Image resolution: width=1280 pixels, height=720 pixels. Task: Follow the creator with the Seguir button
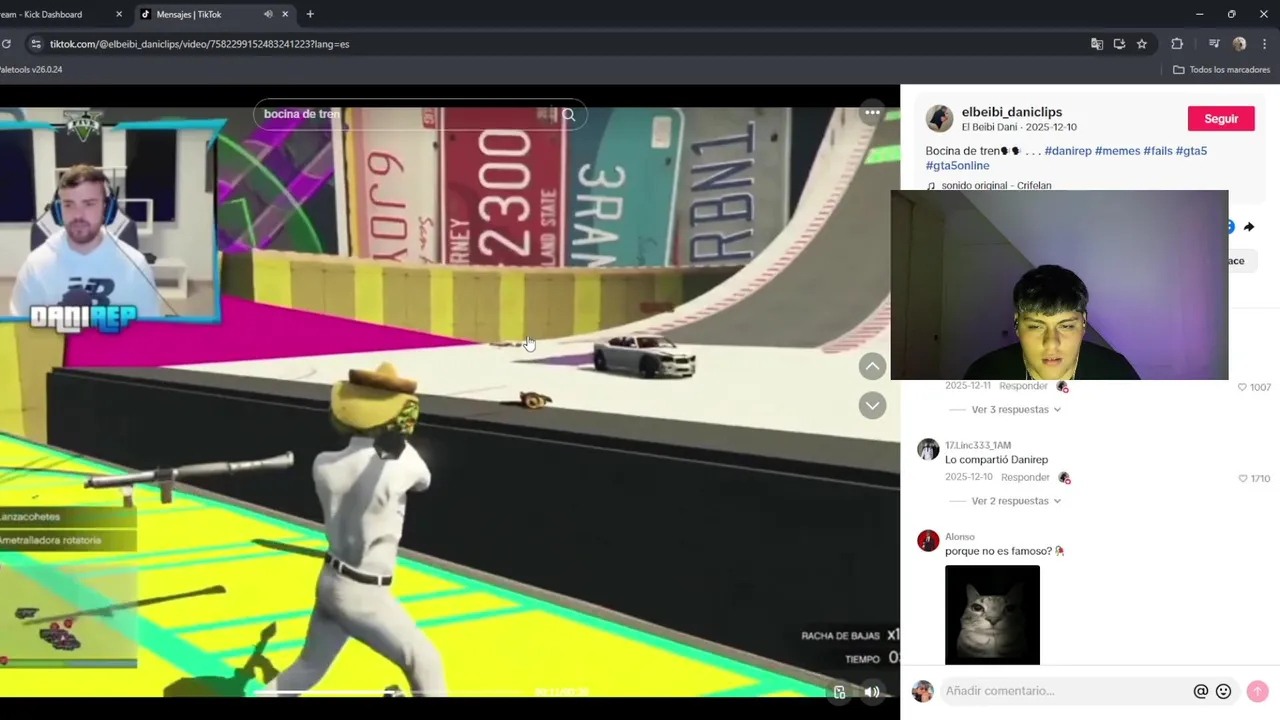point(1221,118)
